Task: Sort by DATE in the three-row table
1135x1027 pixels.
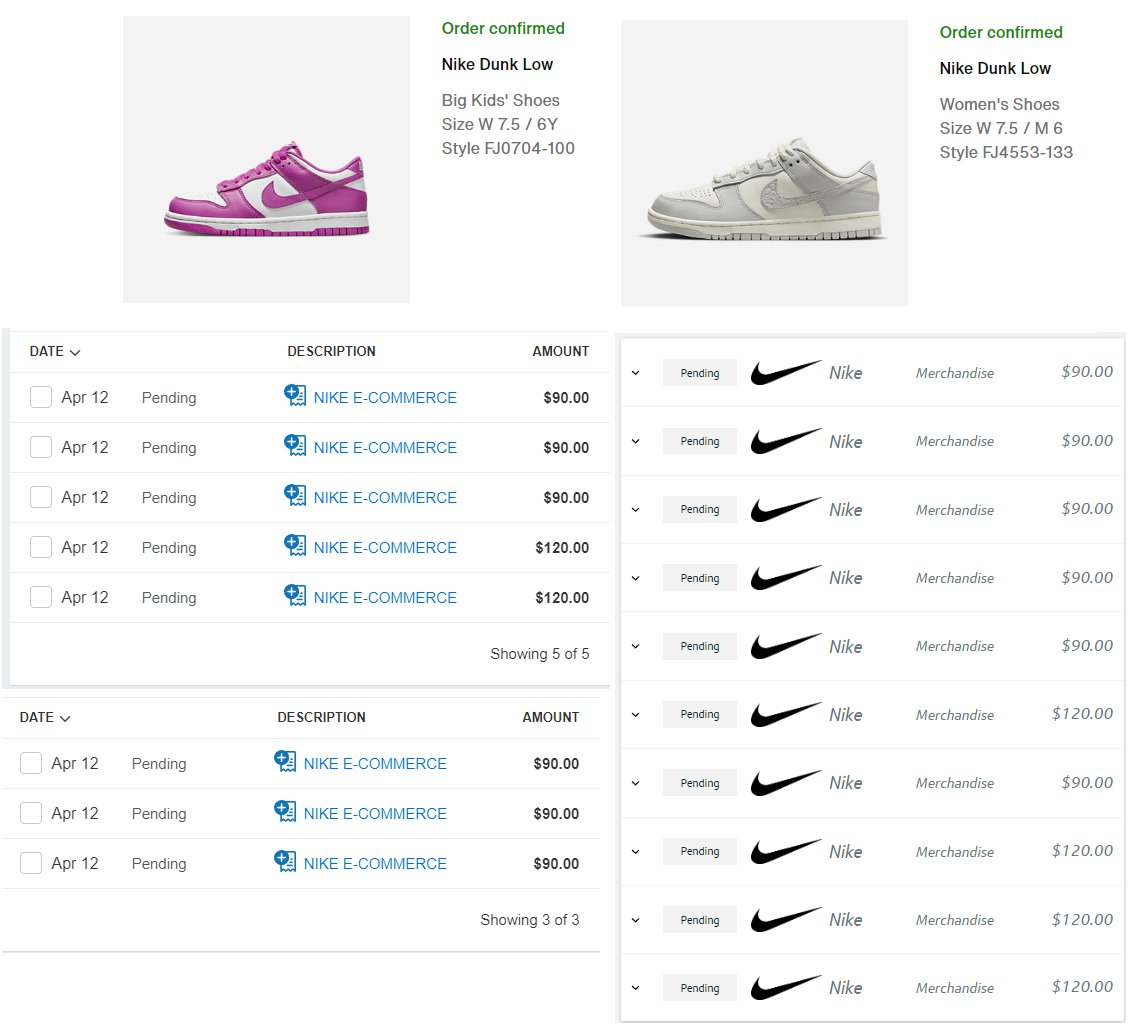Action: click(44, 718)
